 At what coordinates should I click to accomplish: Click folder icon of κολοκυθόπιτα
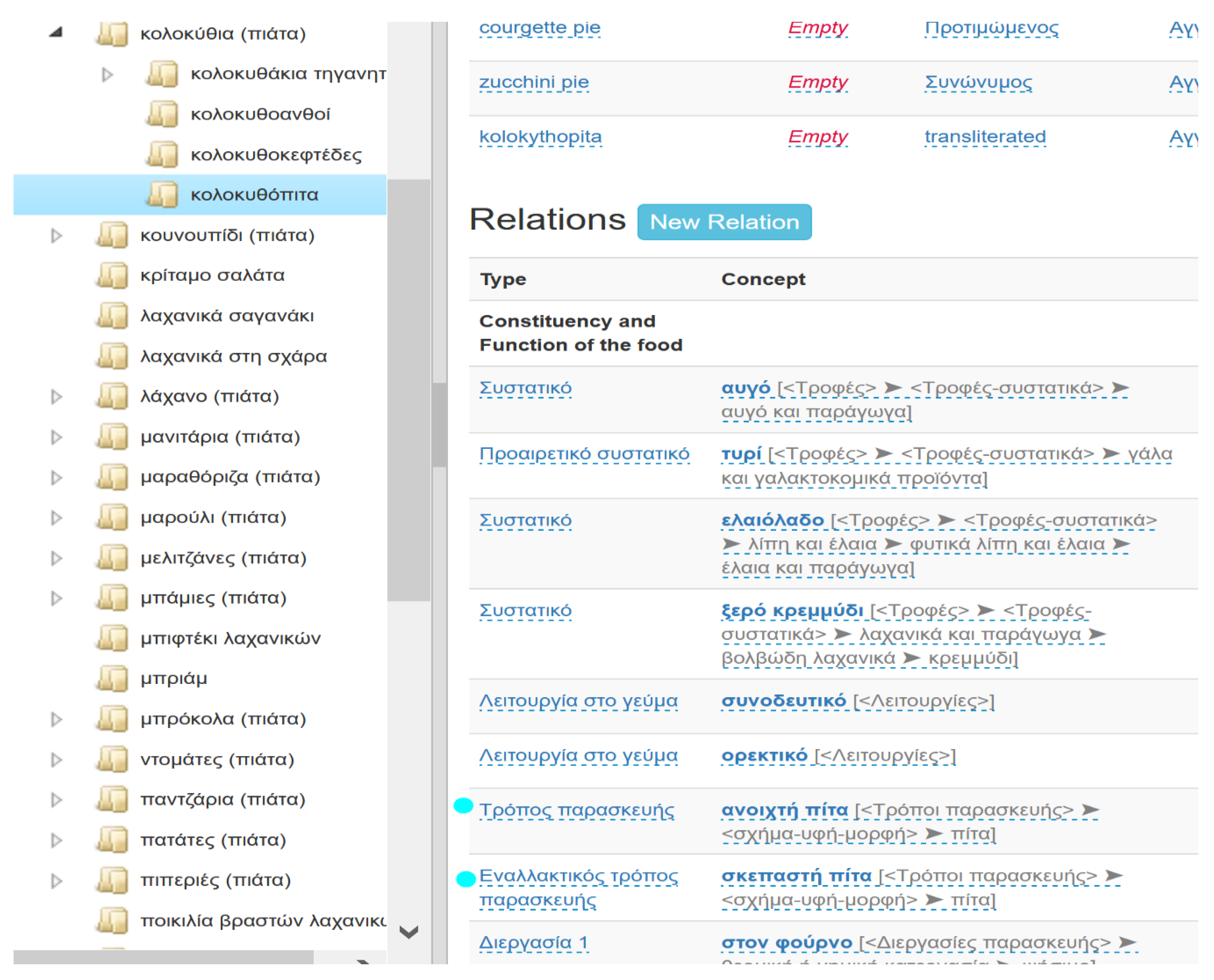[x=162, y=195]
